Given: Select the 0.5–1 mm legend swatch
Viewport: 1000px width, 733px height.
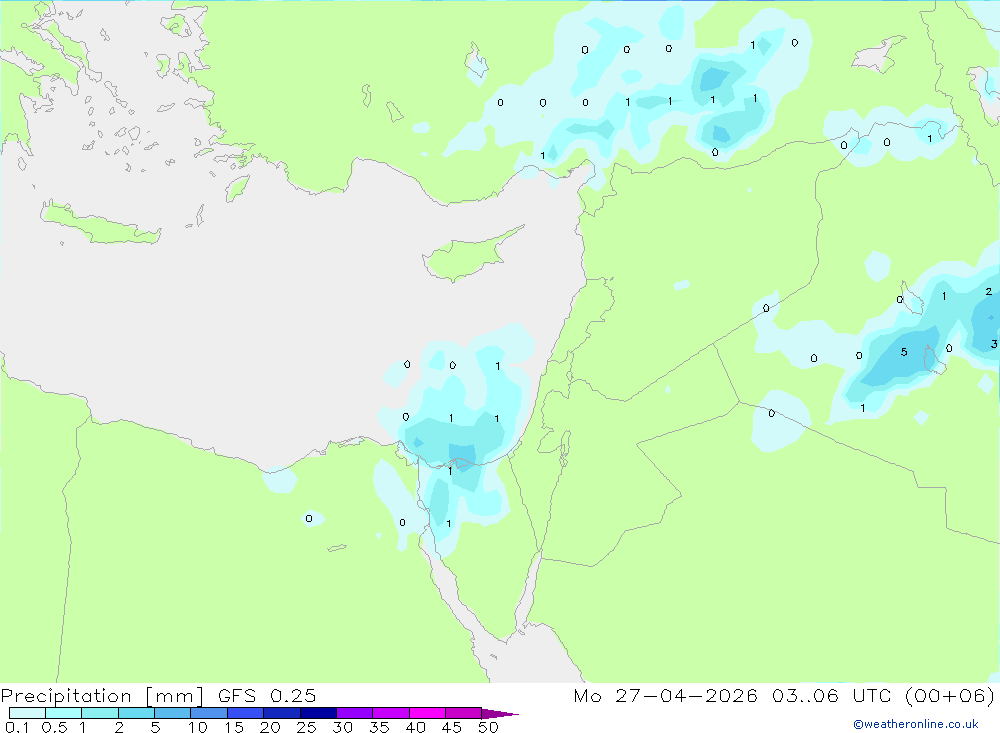Looking at the screenshot, I should pos(64,713).
